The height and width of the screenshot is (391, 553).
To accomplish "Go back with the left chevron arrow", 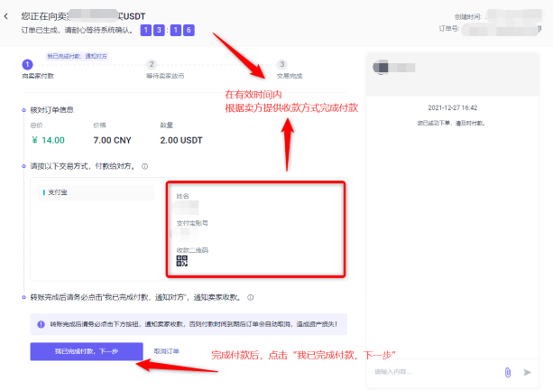I will click(6, 16).
